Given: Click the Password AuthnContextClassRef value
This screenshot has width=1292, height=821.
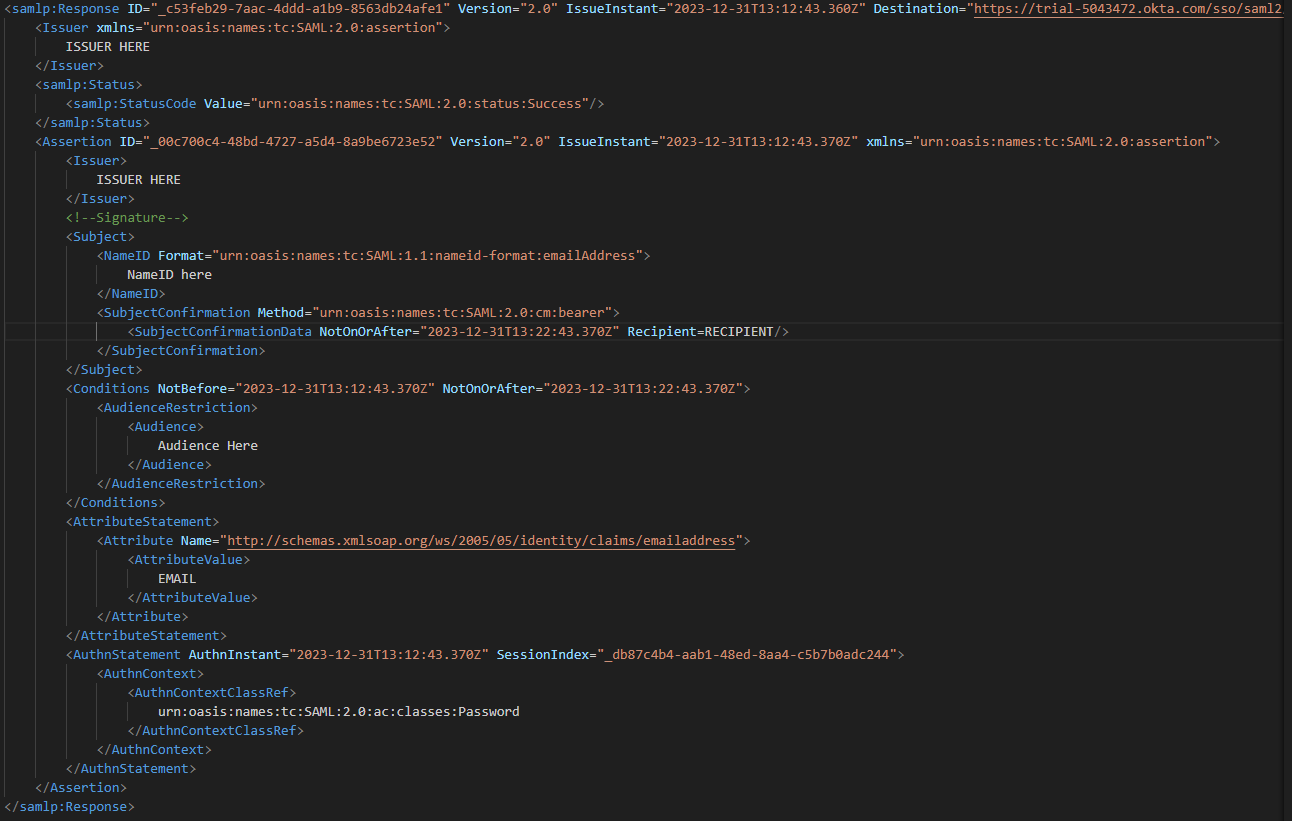Looking at the screenshot, I should pyautogui.click(x=338, y=711).
